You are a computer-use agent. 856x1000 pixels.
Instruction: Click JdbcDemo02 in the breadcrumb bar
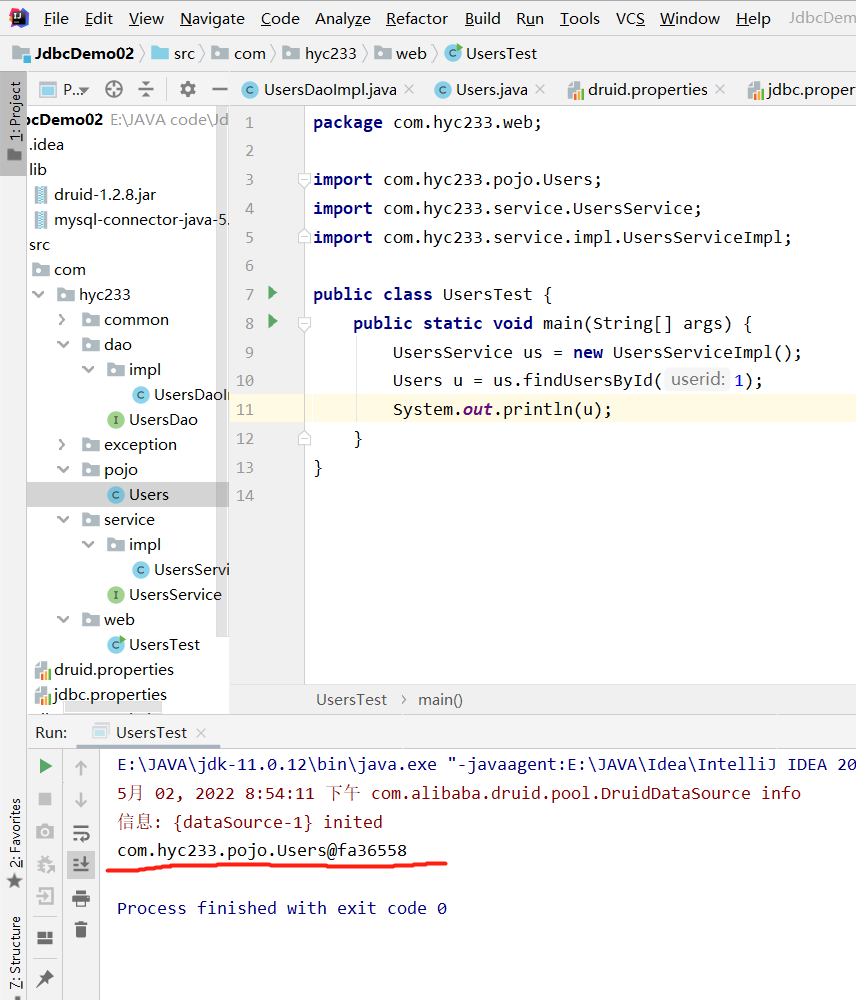tap(73, 54)
